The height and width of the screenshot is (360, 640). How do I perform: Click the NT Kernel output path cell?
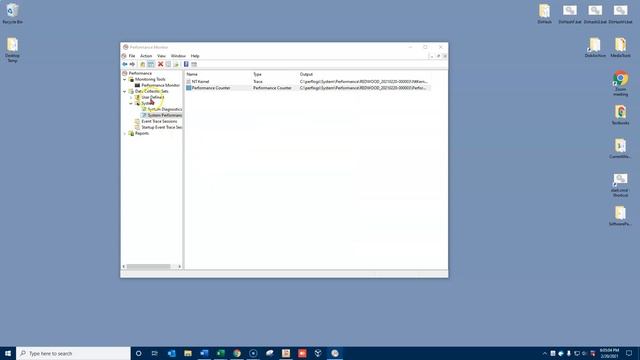point(364,82)
